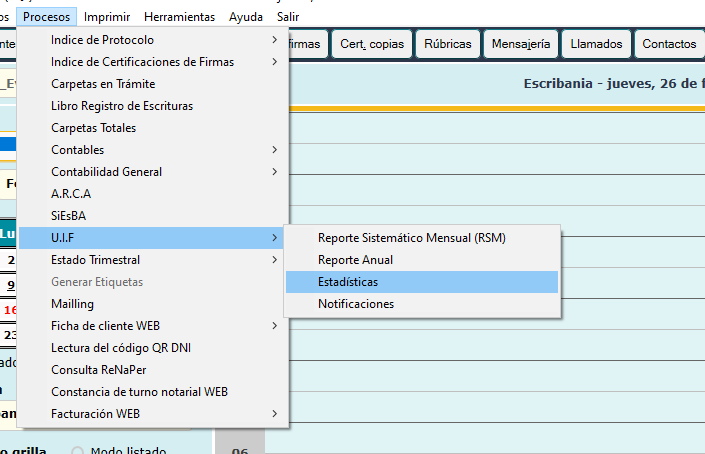Click the Llamados button

(596, 44)
